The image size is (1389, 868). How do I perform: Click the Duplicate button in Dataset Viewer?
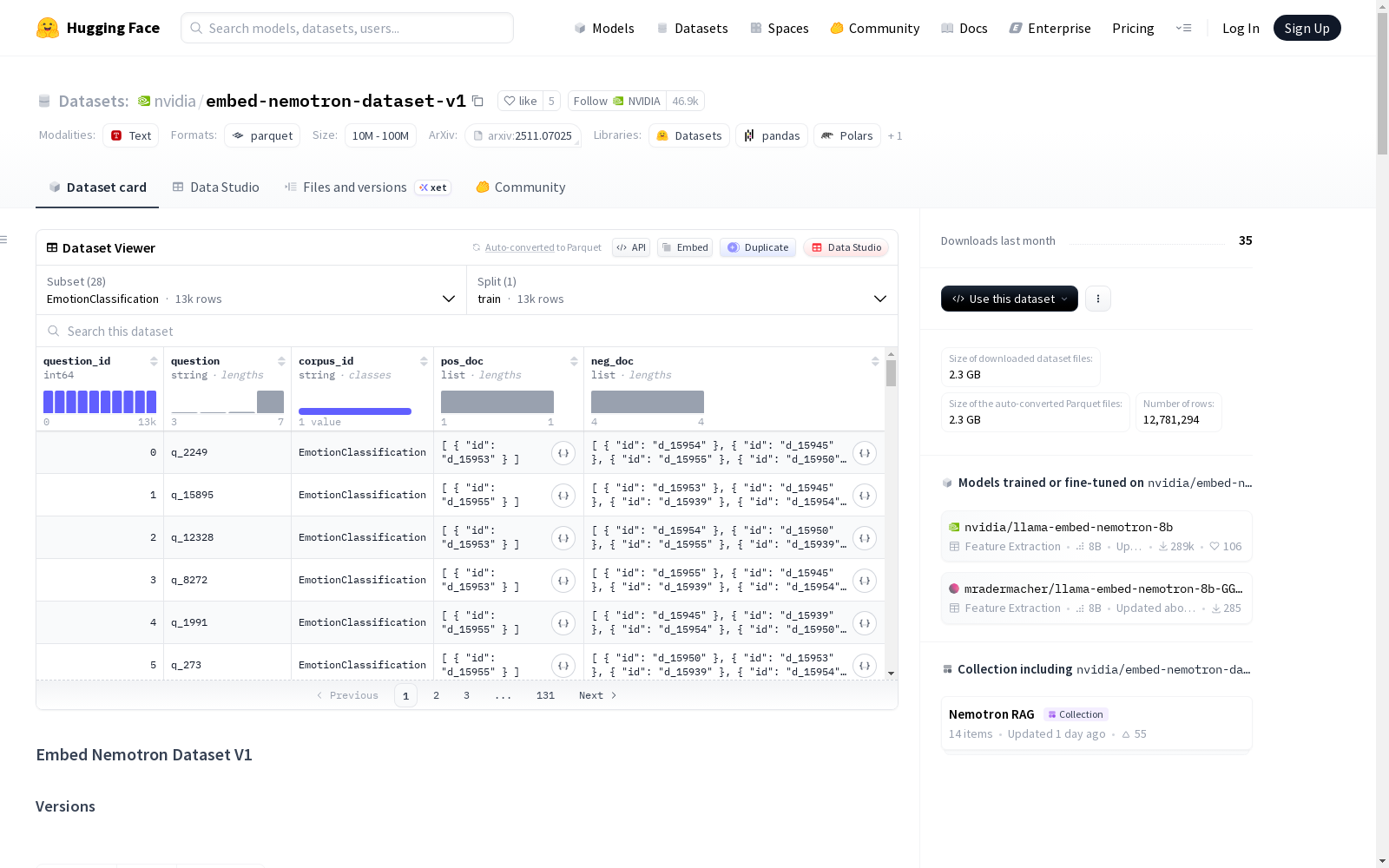click(758, 247)
